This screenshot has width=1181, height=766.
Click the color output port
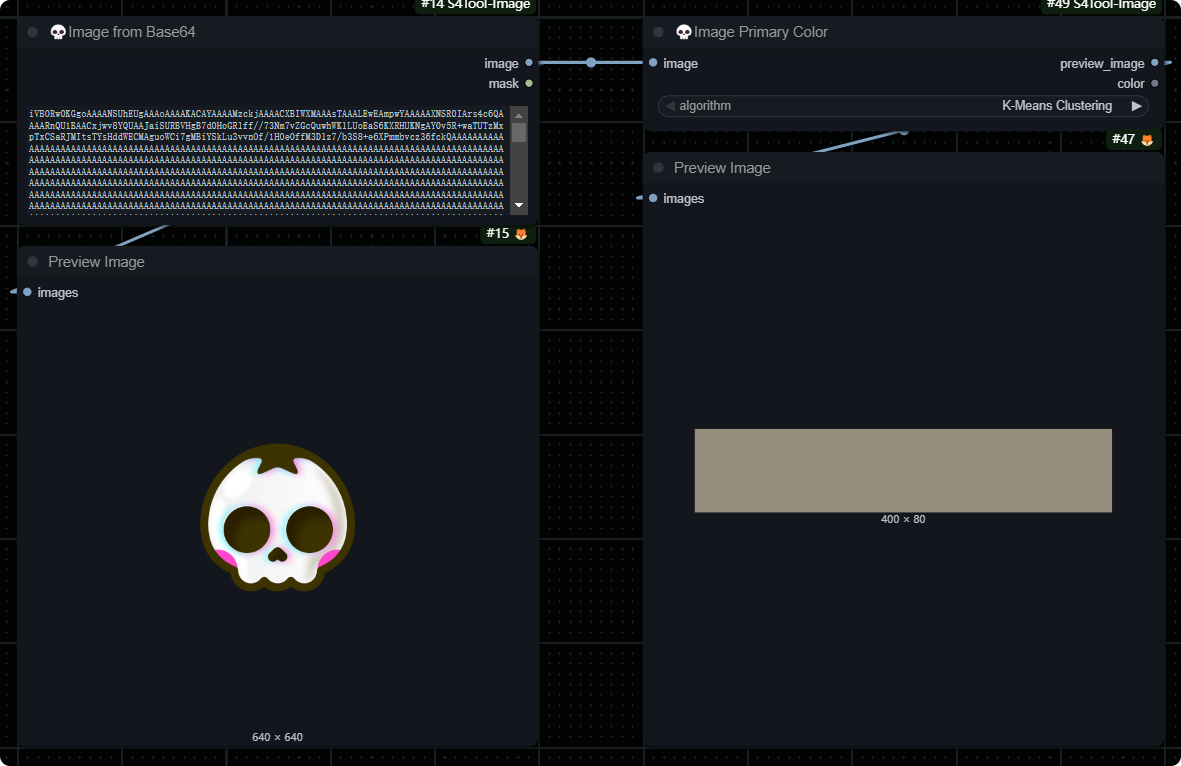pos(1155,83)
